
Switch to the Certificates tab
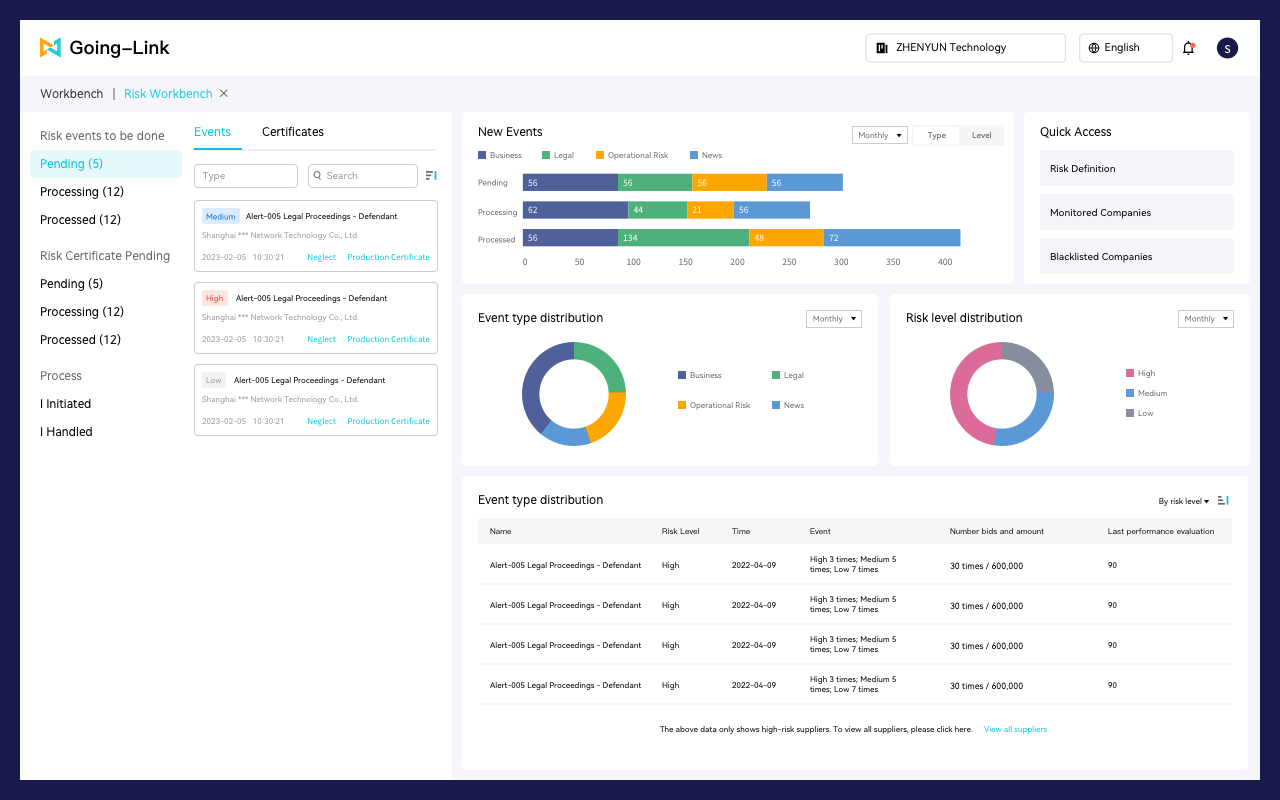pyautogui.click(x=293, y=132)
